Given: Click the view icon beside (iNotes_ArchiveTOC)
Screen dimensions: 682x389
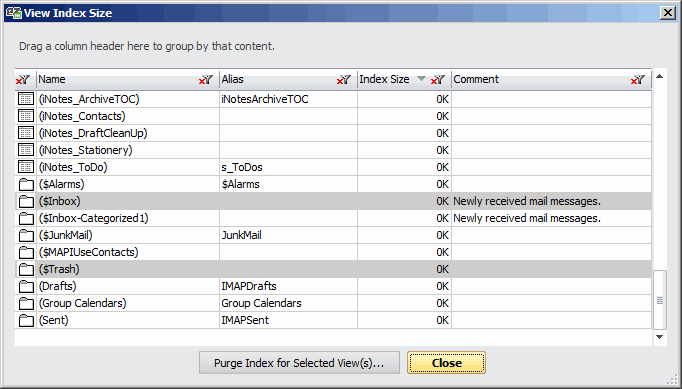Looking at the screenshot, I should (x=26, y=99).
